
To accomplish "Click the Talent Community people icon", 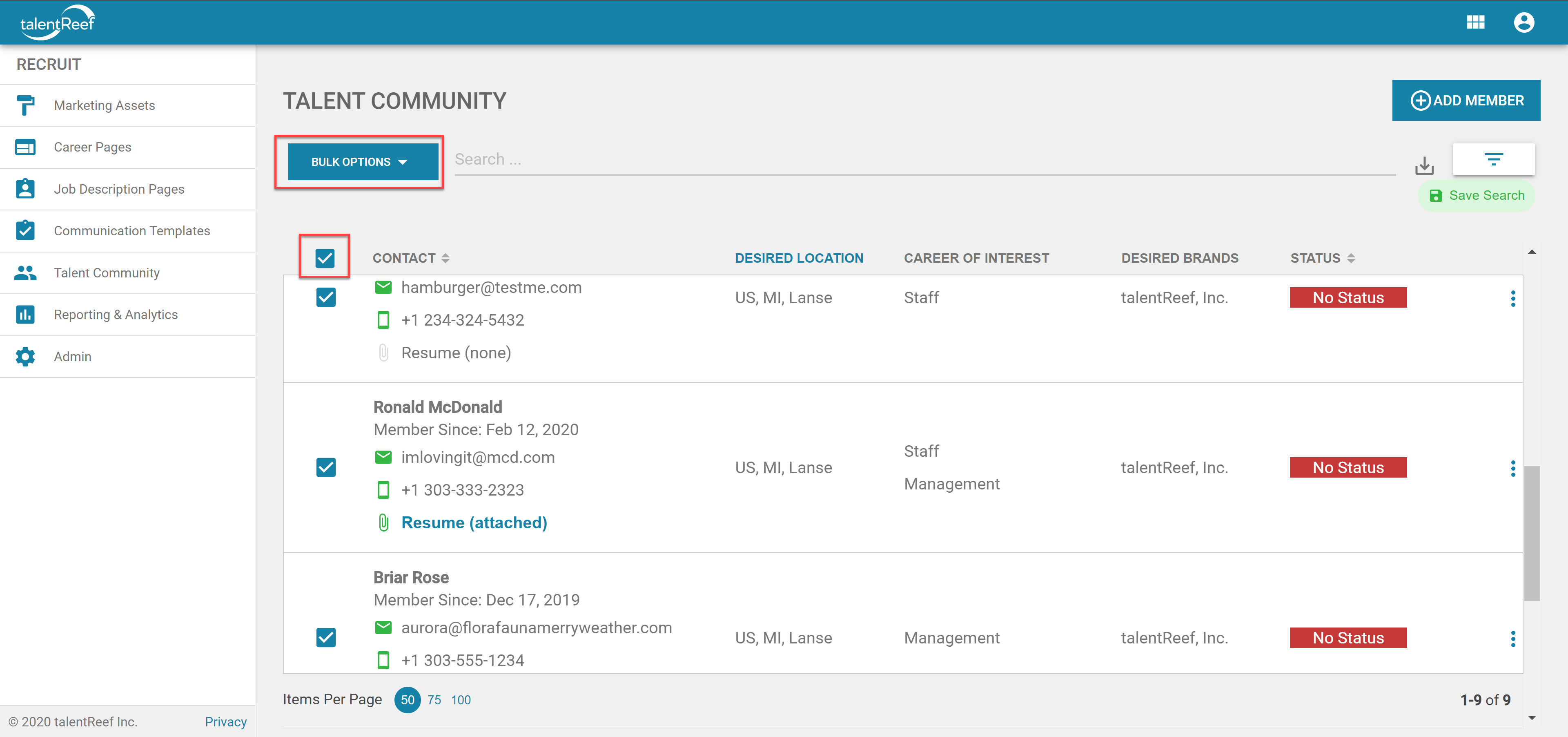I will (25, 273).
